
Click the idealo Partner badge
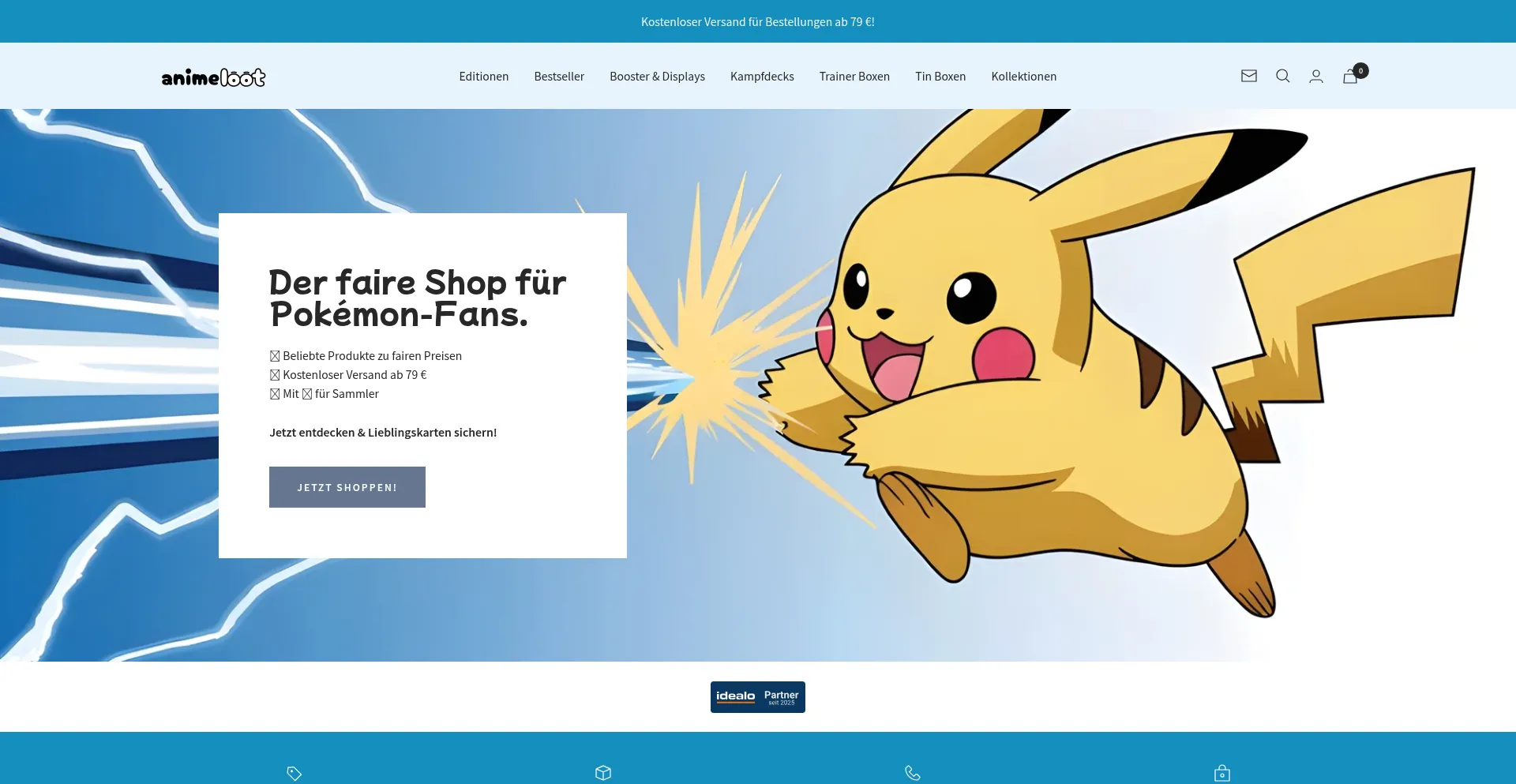[x=757, y=696]
